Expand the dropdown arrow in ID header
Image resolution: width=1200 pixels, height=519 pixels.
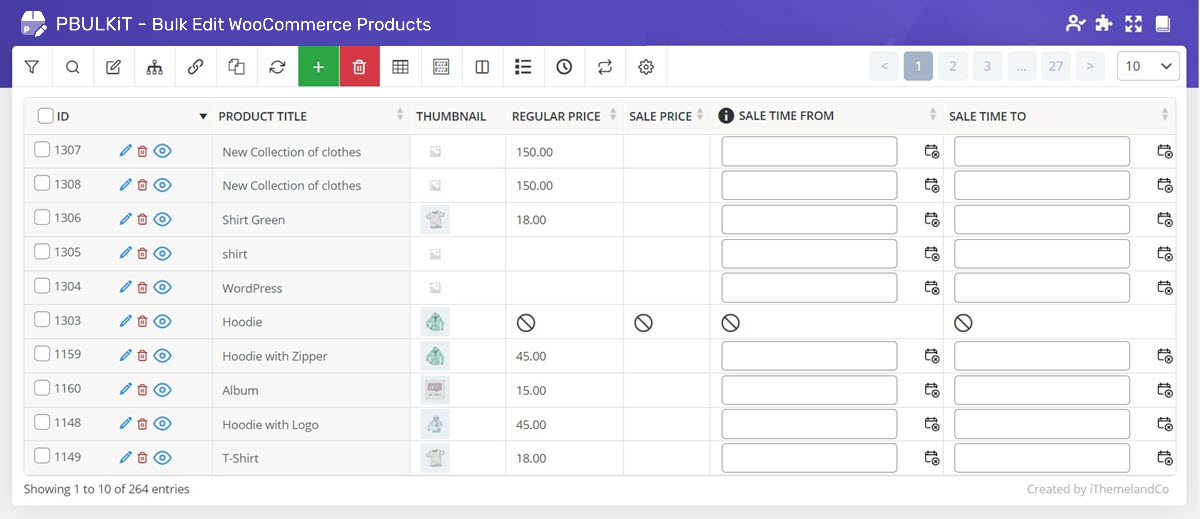(203, 117)
